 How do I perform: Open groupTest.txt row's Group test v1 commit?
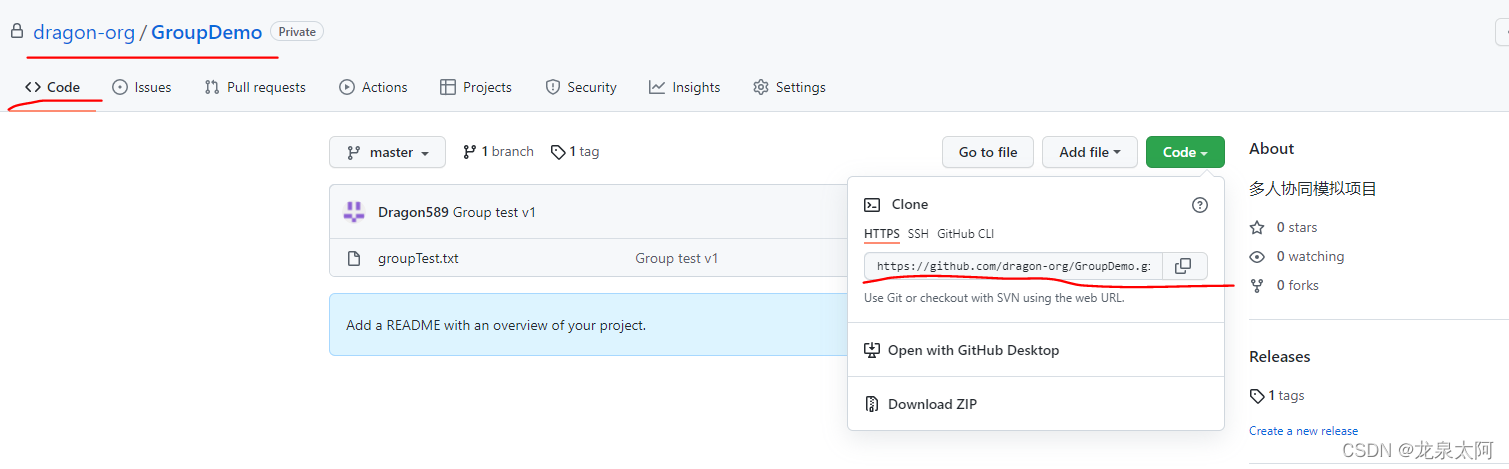click(677, 258)
